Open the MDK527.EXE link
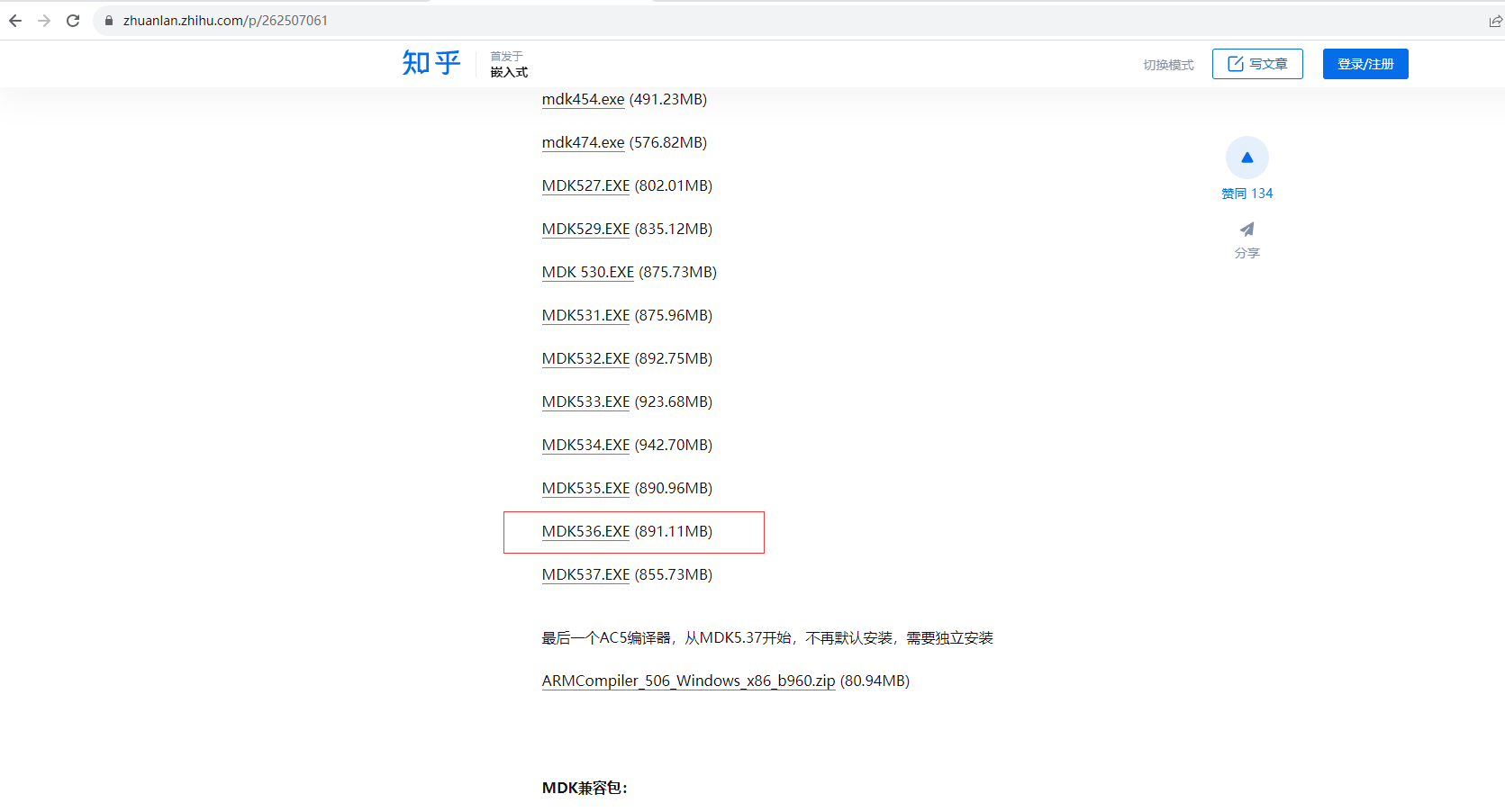 [585, 185]
